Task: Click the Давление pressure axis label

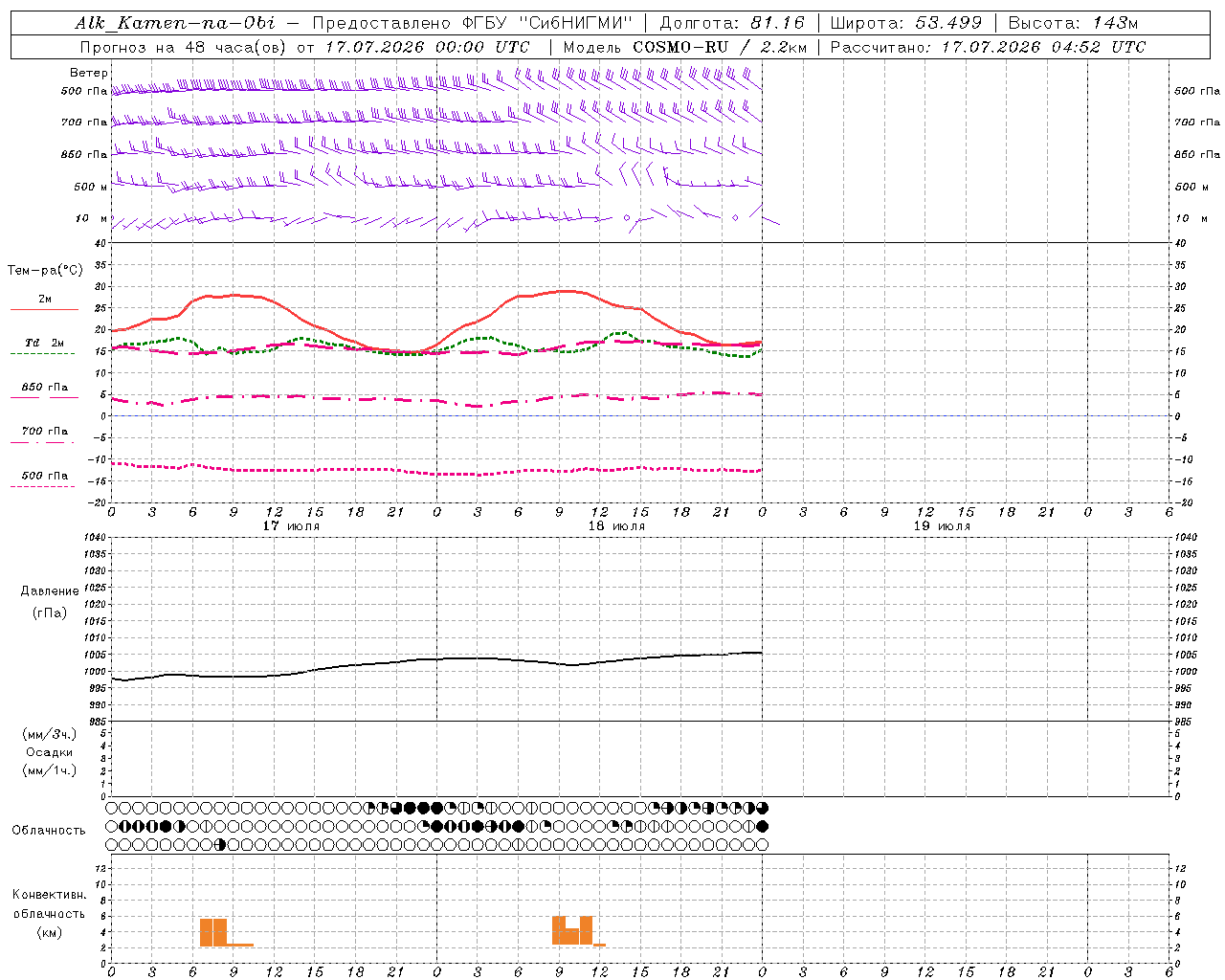Action: (x=50, y=591)
